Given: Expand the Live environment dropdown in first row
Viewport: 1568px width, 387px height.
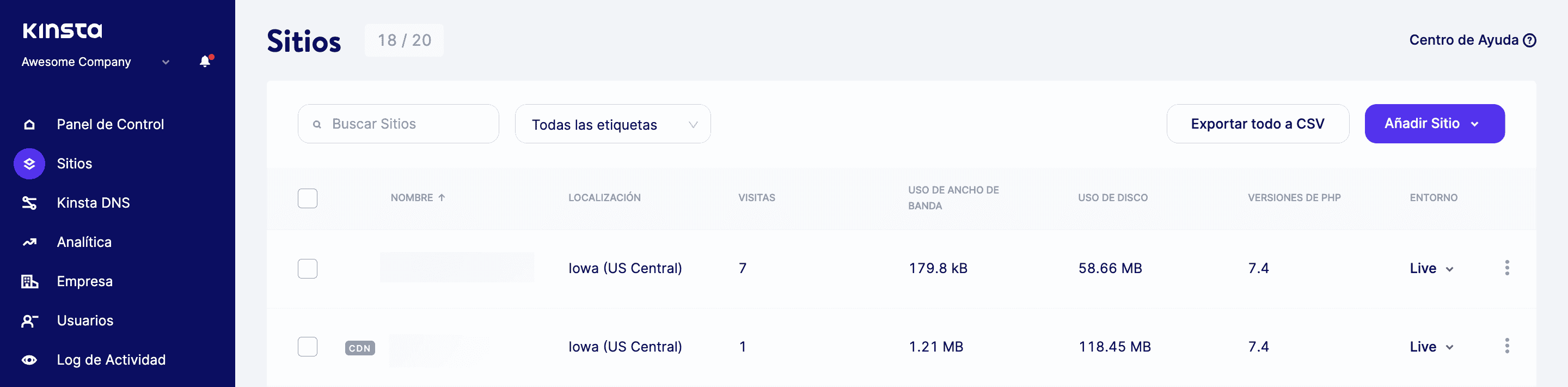Looking at the screenshot, I should [1431, 269].
